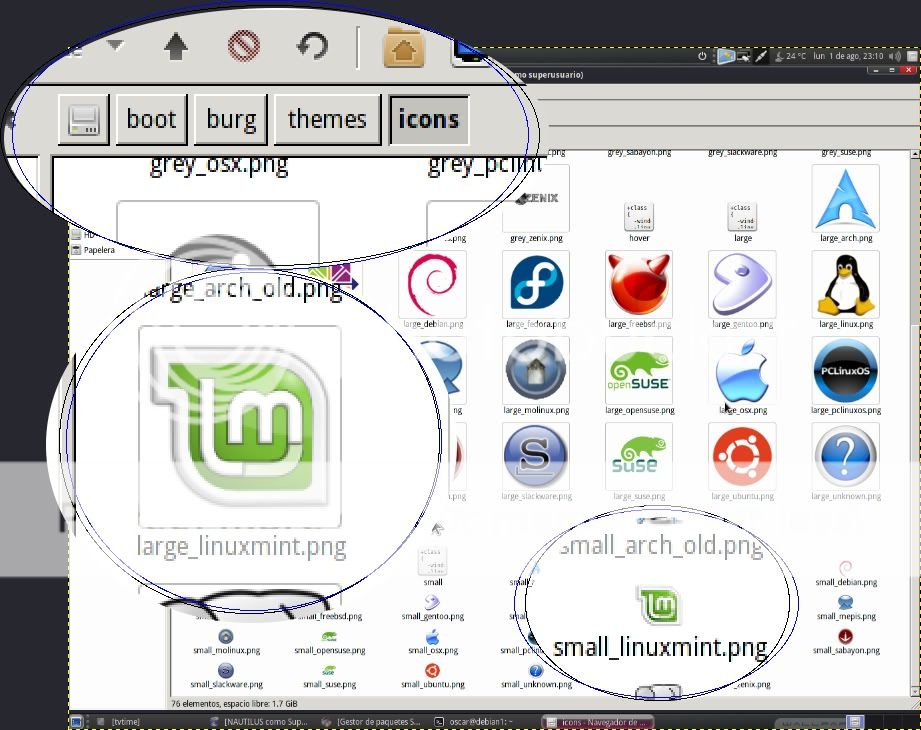Select the small_opensuse.png icon
Screen dimensions: 921x730
[x=329, y=637]
